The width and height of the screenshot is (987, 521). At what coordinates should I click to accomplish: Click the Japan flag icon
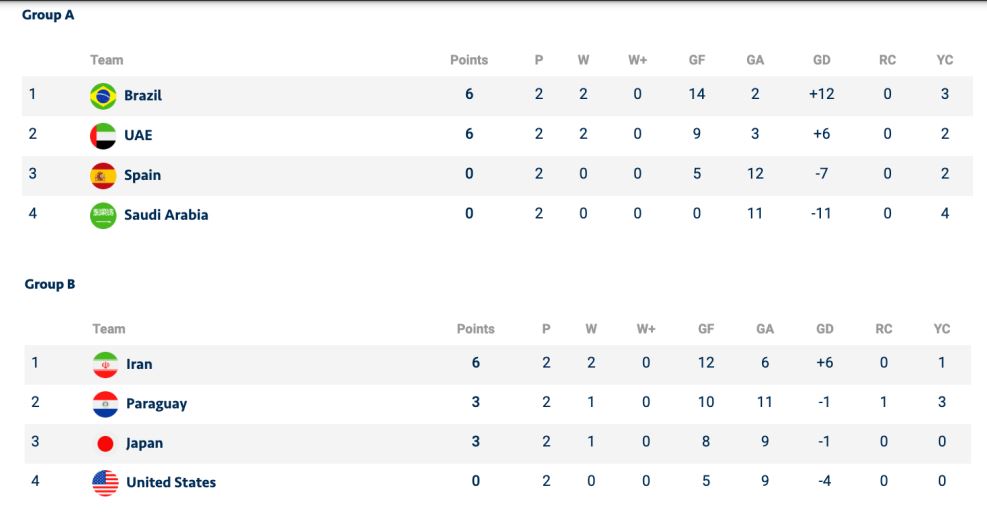(x=105, y=444)
